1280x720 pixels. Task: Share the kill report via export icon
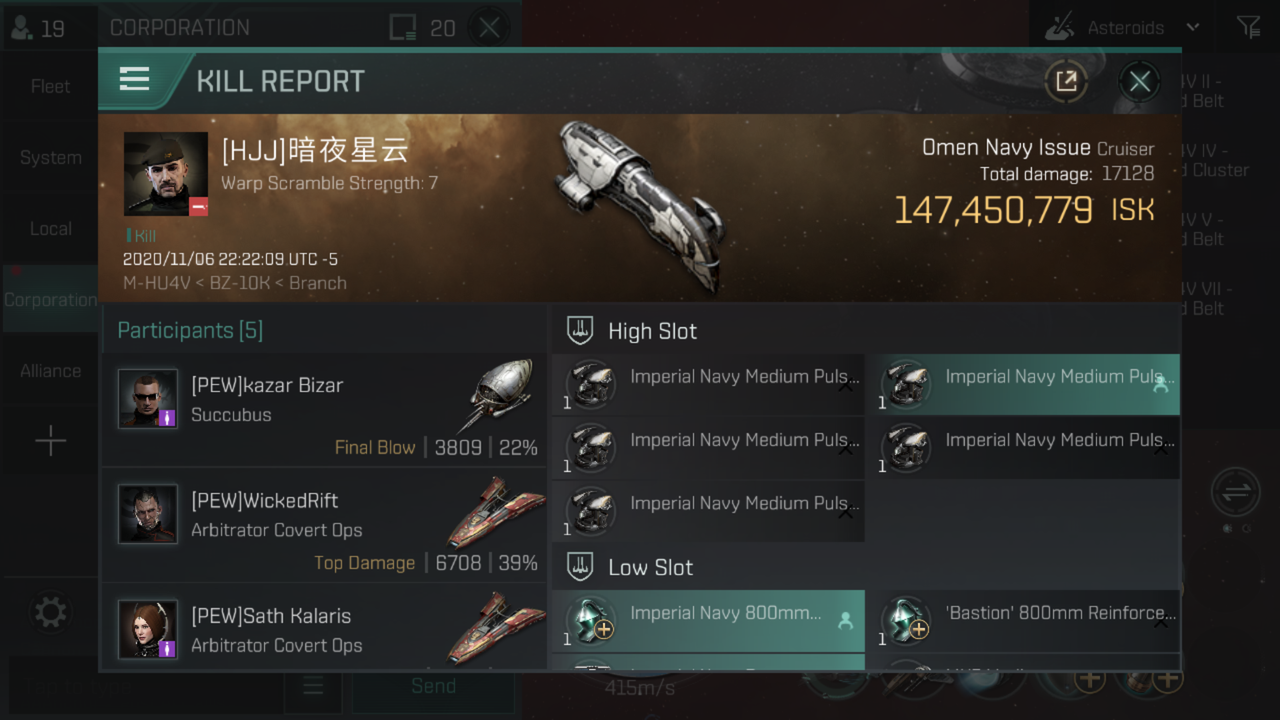(1066, 81)
